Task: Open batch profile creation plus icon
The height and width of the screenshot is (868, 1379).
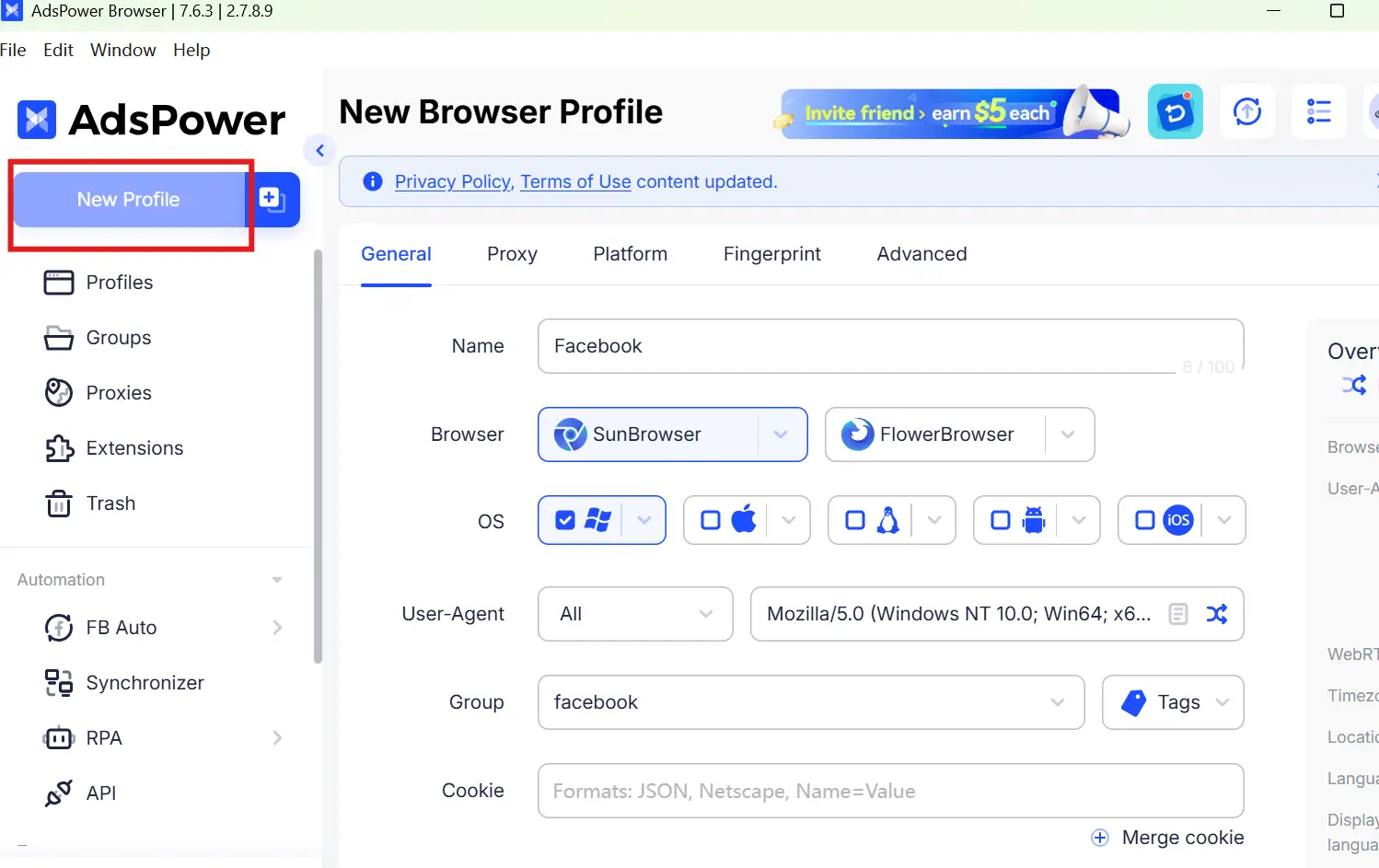Action: tap(272, 200)
